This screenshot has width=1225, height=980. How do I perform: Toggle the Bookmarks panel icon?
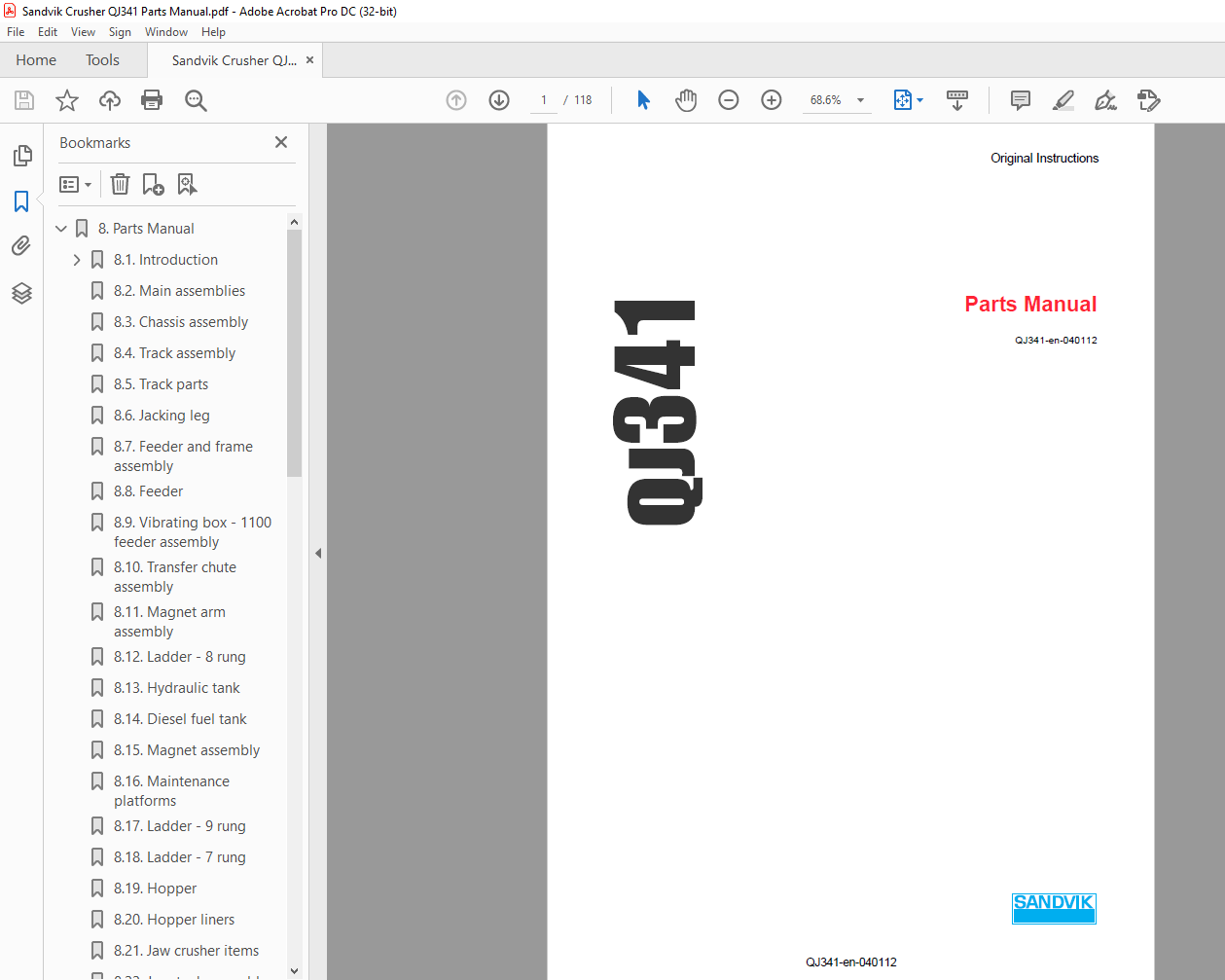coord(21,201)
